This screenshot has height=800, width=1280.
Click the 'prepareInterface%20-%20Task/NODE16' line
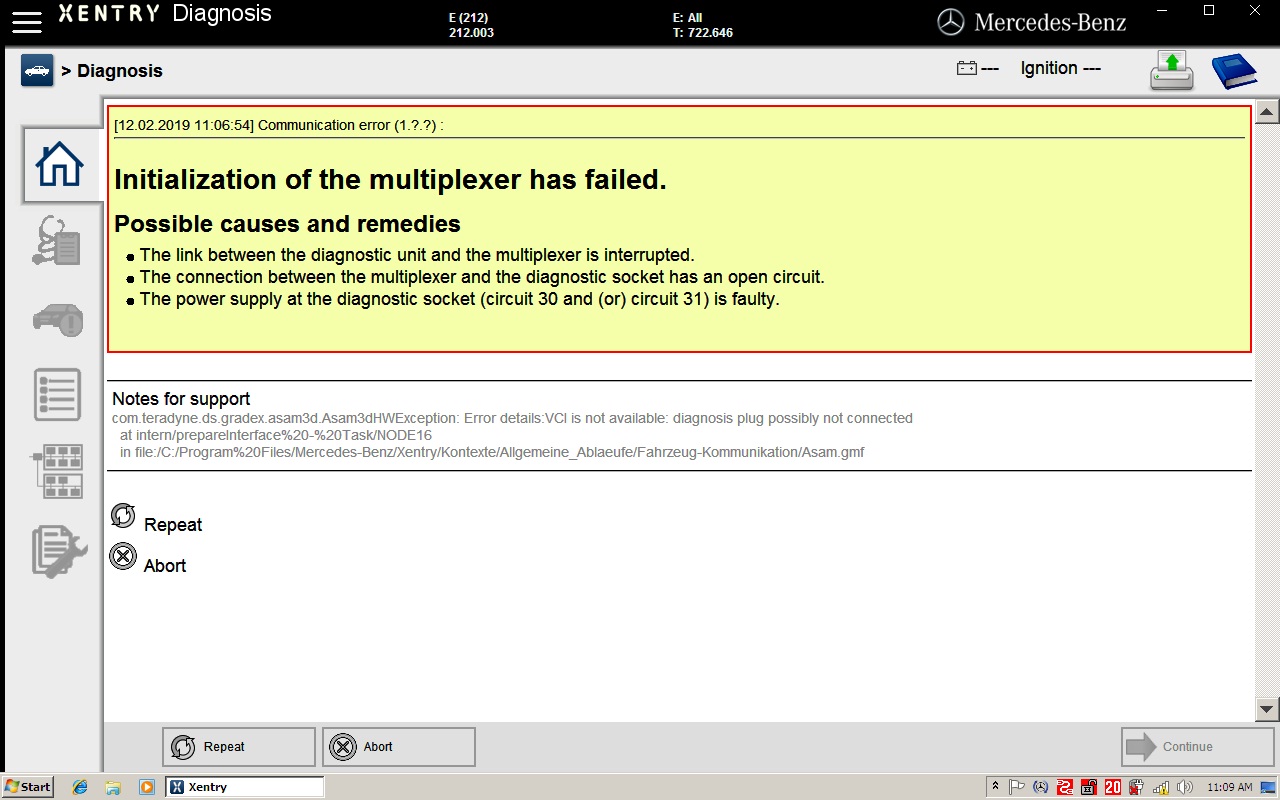(x=276, y=435)
